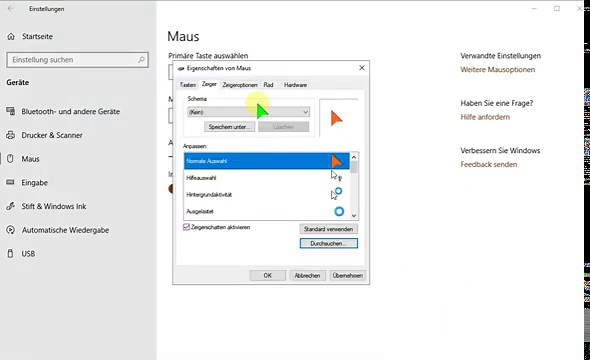Open Automatische Wiedergabe settings
The width and height of the screenshot is (590, 360).
[65, 230]
